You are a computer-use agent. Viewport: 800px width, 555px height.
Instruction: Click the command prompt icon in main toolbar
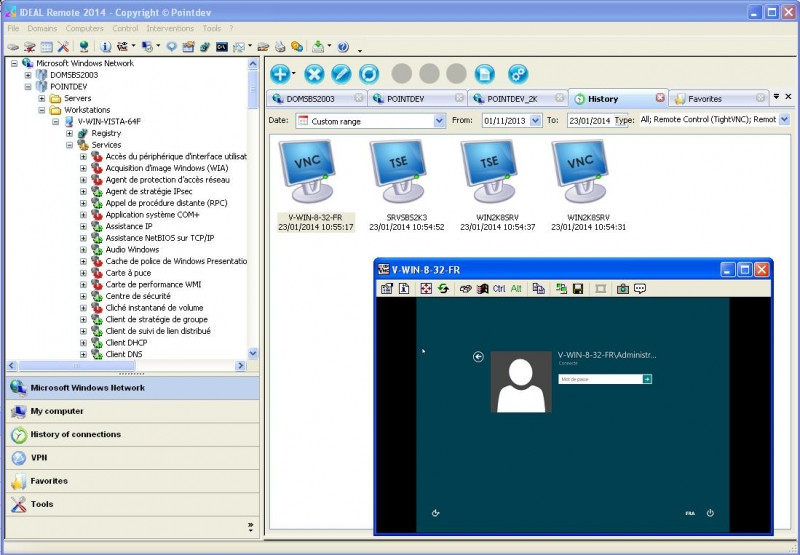[221, 47]
